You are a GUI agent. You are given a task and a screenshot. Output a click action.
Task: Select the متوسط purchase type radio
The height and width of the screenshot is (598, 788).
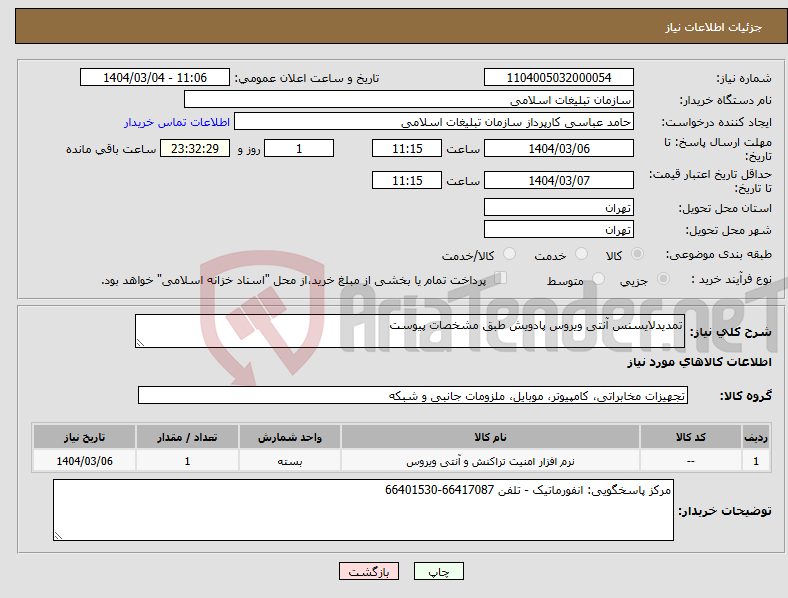tap(598, 278)
